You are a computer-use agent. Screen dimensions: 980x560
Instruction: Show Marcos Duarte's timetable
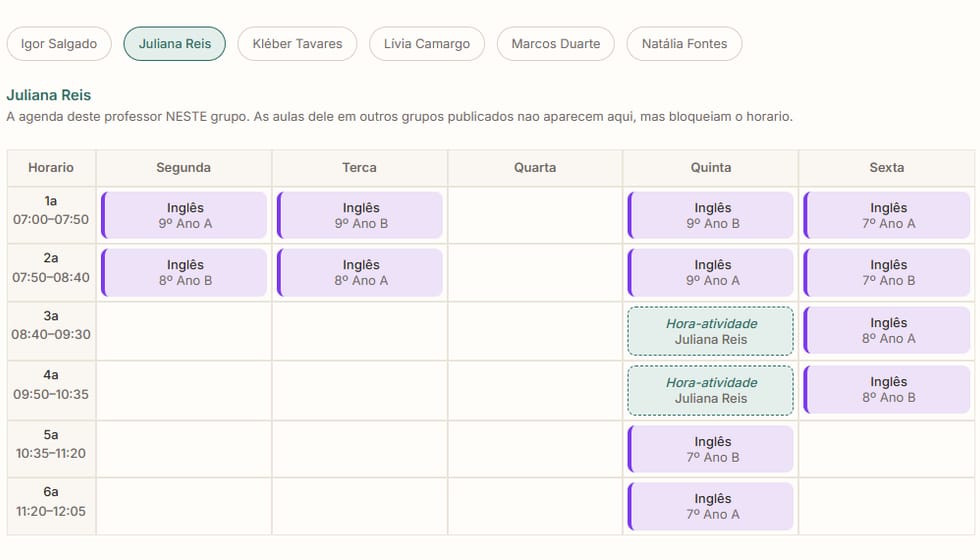pyautogui.click(x=556, y=44)
